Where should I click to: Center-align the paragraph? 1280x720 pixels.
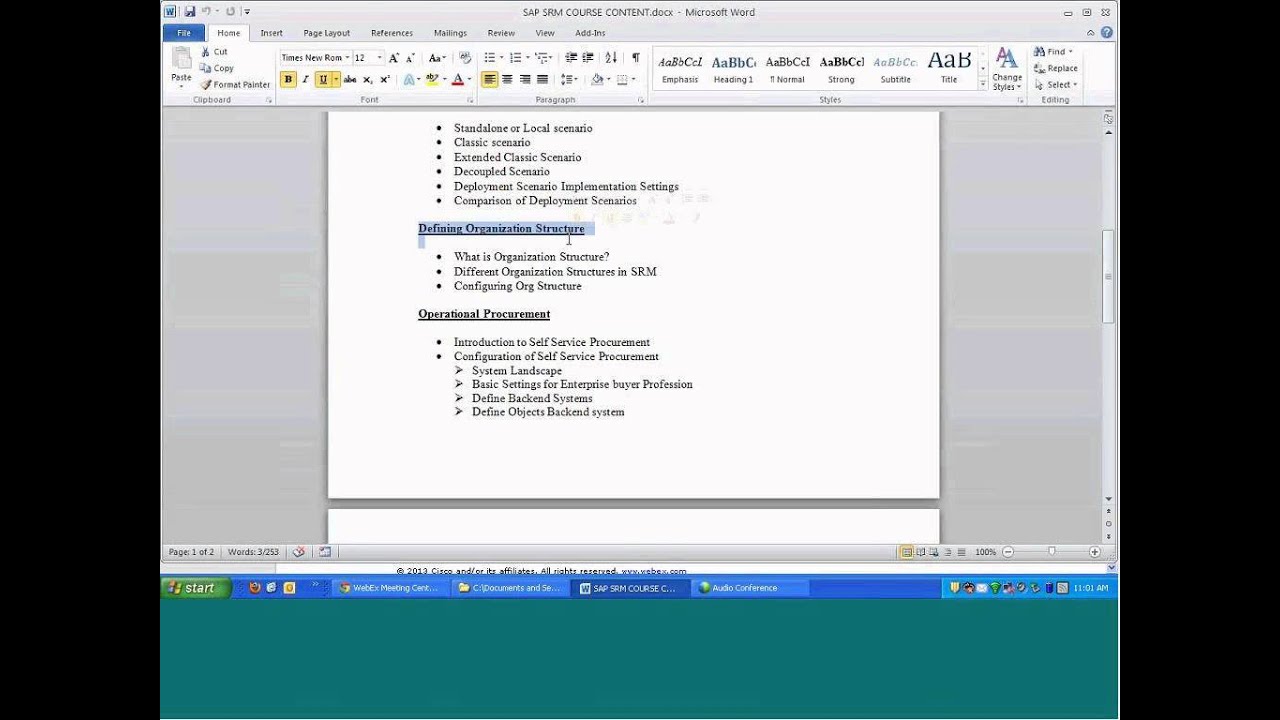tap(507, 80)
